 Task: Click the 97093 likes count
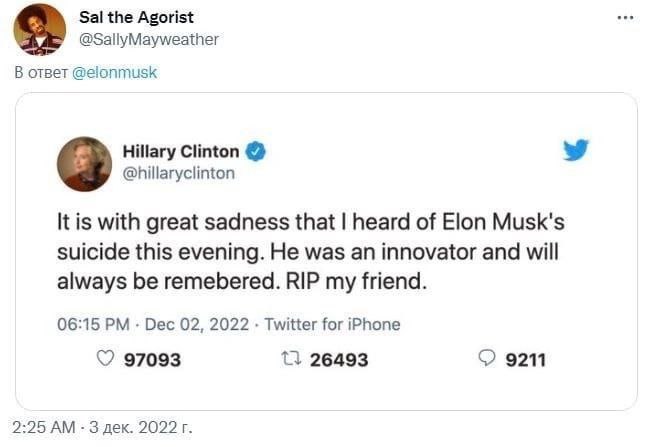pos(152,360)
